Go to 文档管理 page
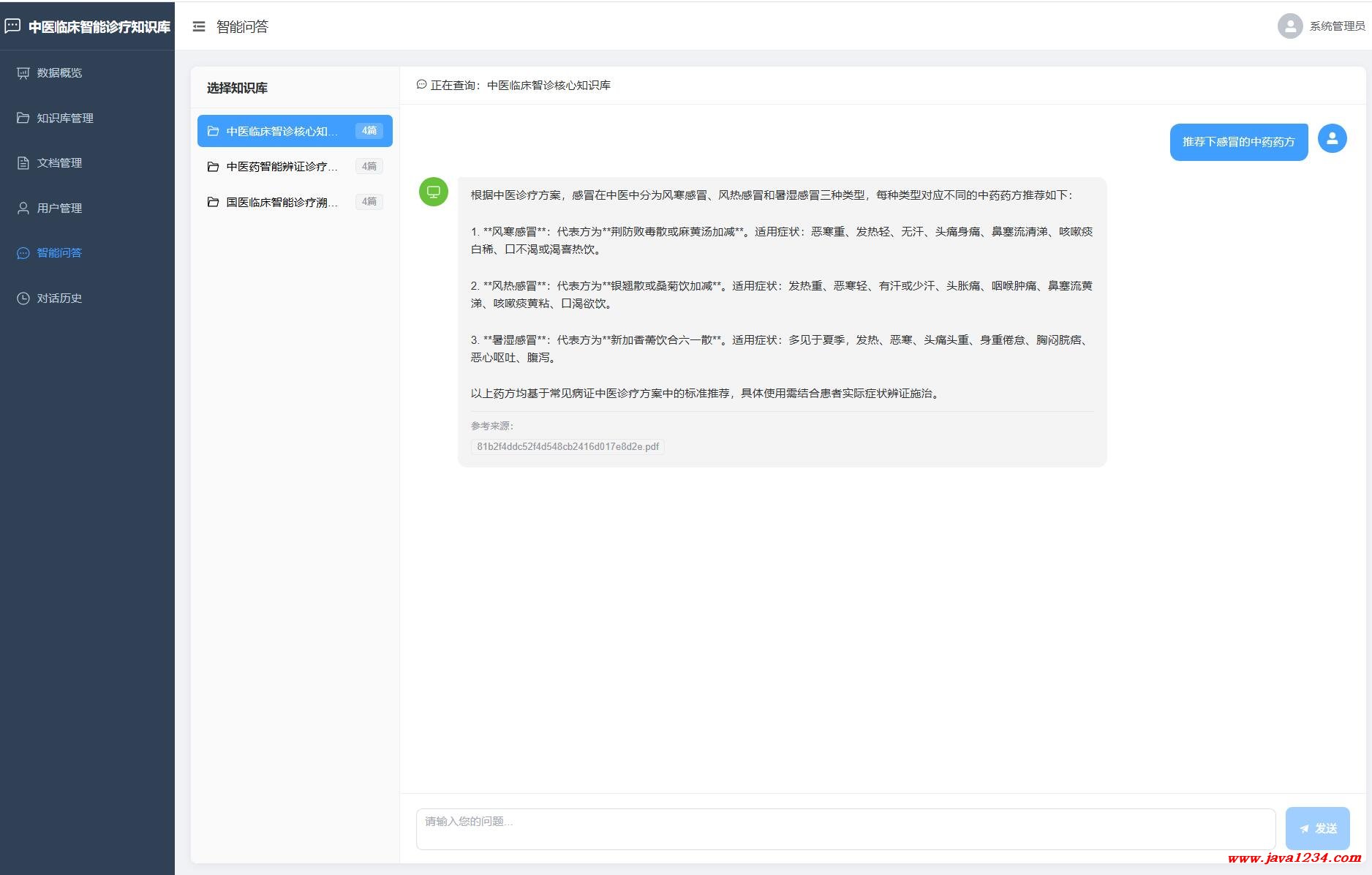 tap(59, 163)
